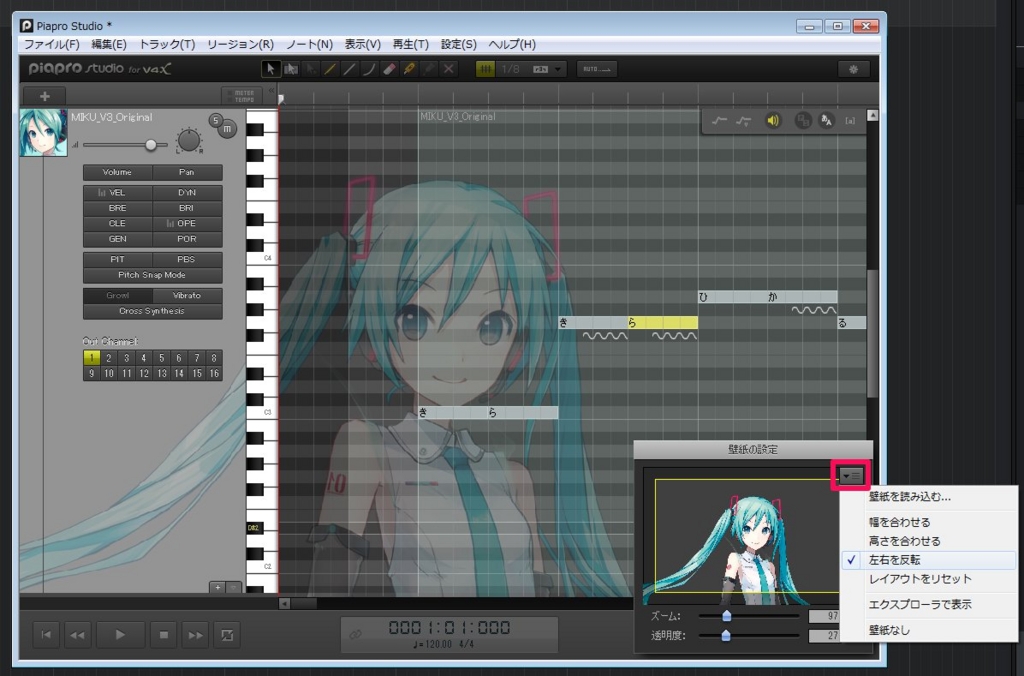Image resolution: width=1024 pixels, height=676 pixels.
Task: Toggle the METER TEMPO button
Action: (243, 96)
